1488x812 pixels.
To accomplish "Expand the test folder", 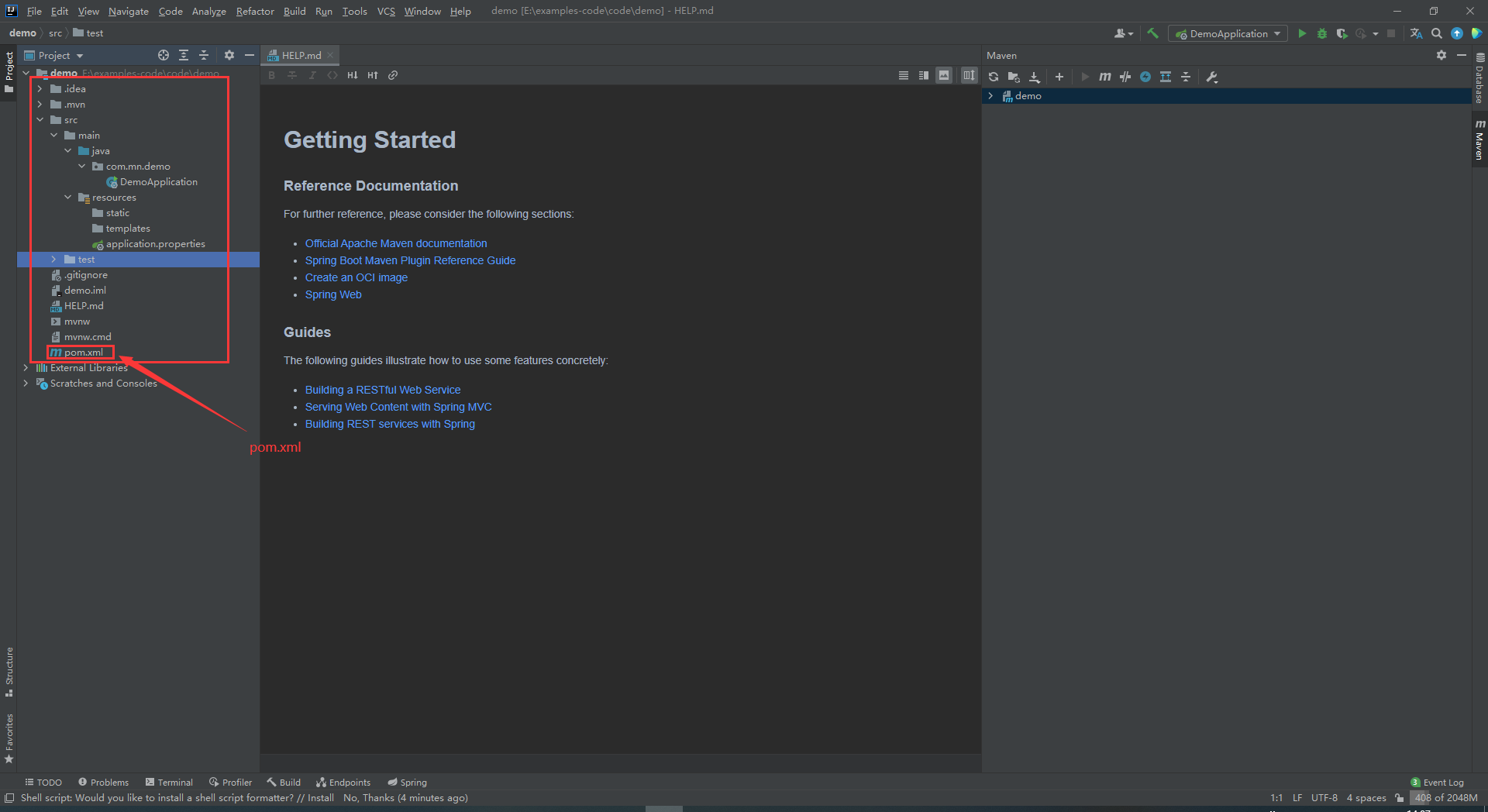I will tap(53, 260).
